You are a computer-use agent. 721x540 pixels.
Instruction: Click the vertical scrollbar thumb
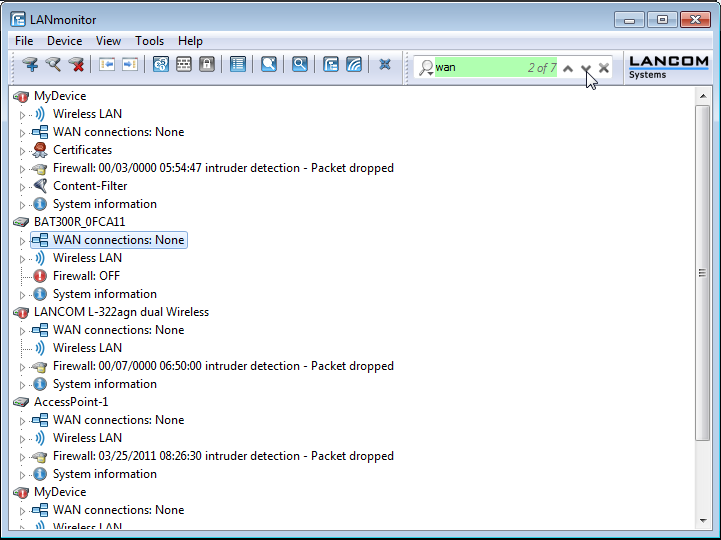coord(703,272)
